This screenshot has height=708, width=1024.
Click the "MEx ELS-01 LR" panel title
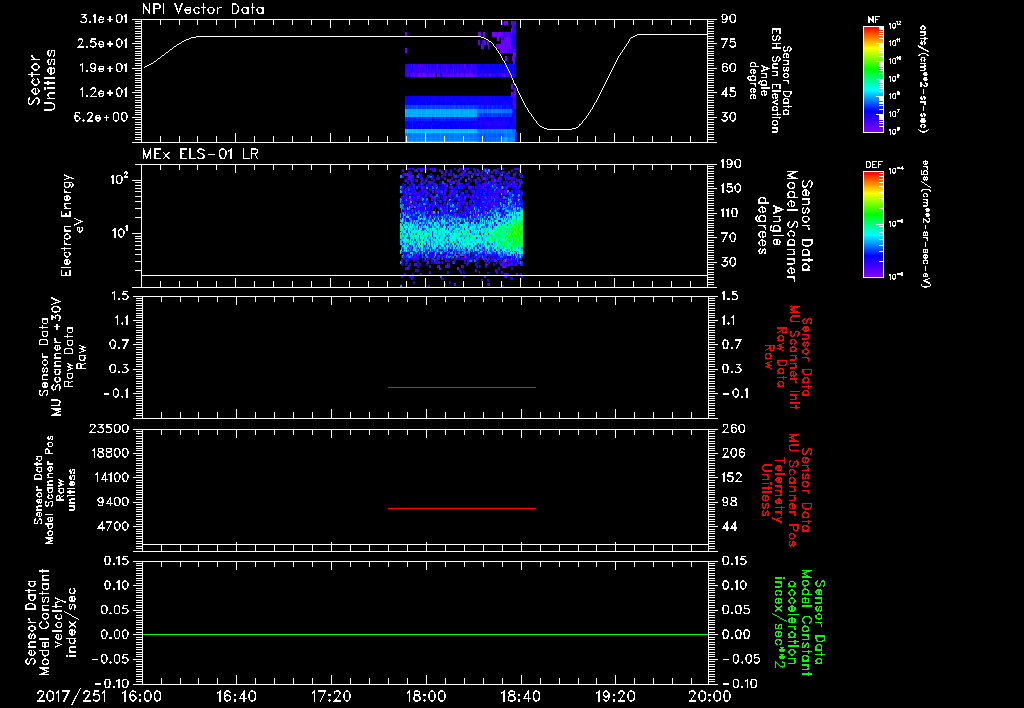coord(200,154)
